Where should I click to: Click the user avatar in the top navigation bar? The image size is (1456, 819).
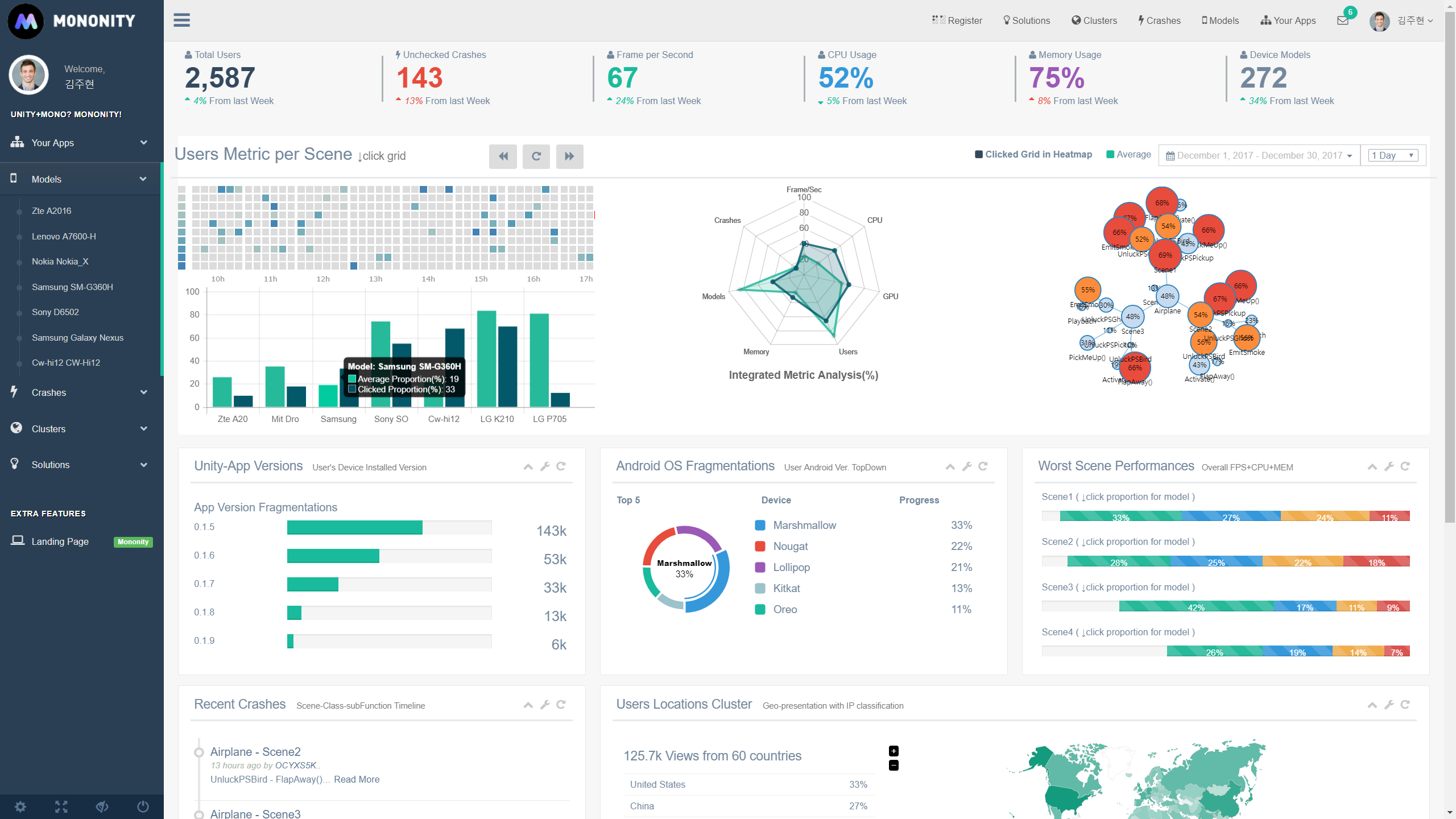1379,21
